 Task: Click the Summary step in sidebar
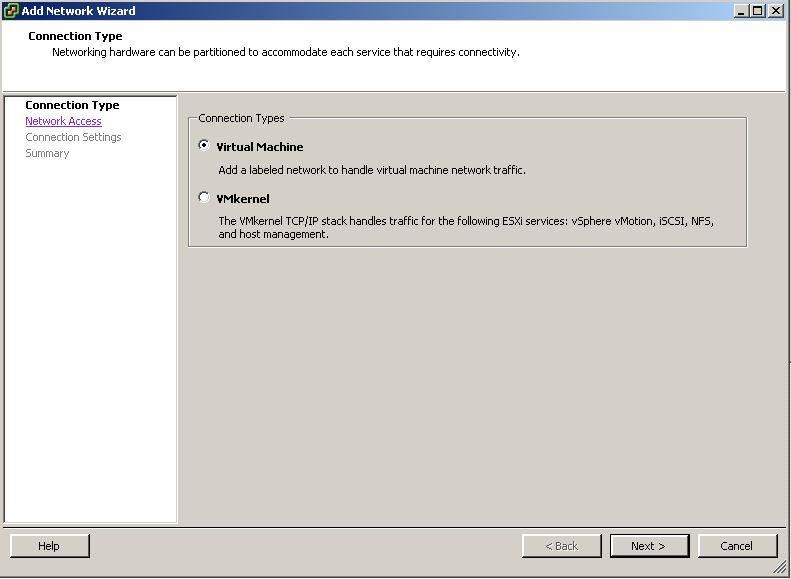click(x=47, y=153)
